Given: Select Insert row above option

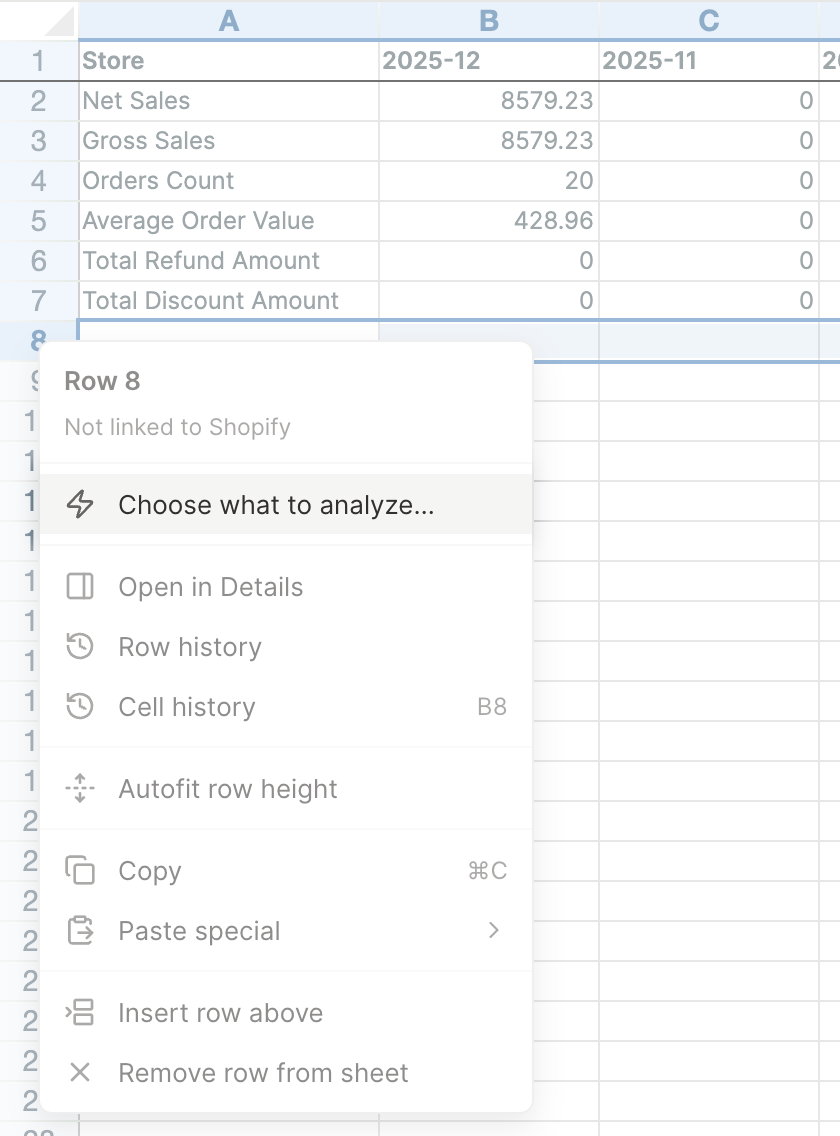Looking at the screenshot, I should point(286,1012).
